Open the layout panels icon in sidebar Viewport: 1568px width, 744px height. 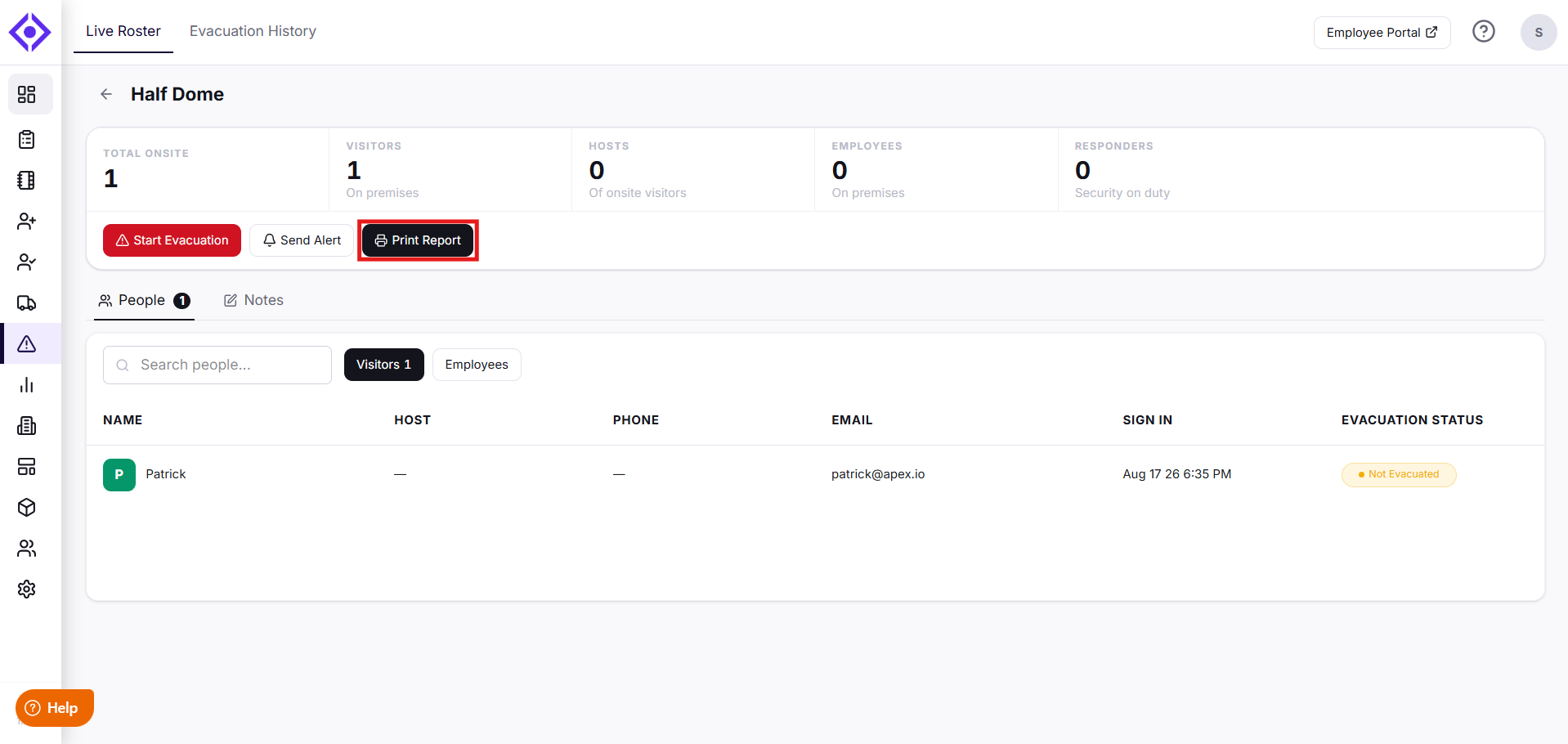click(x=27, y=467)
